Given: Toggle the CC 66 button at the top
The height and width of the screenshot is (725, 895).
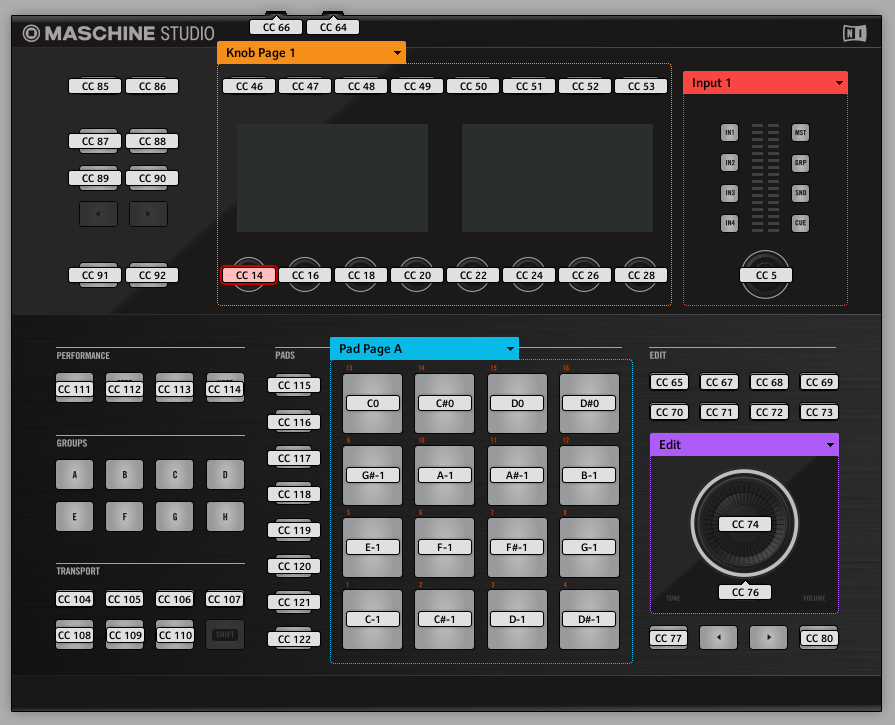Looking at the screenshot, I should tap(275, 27).
